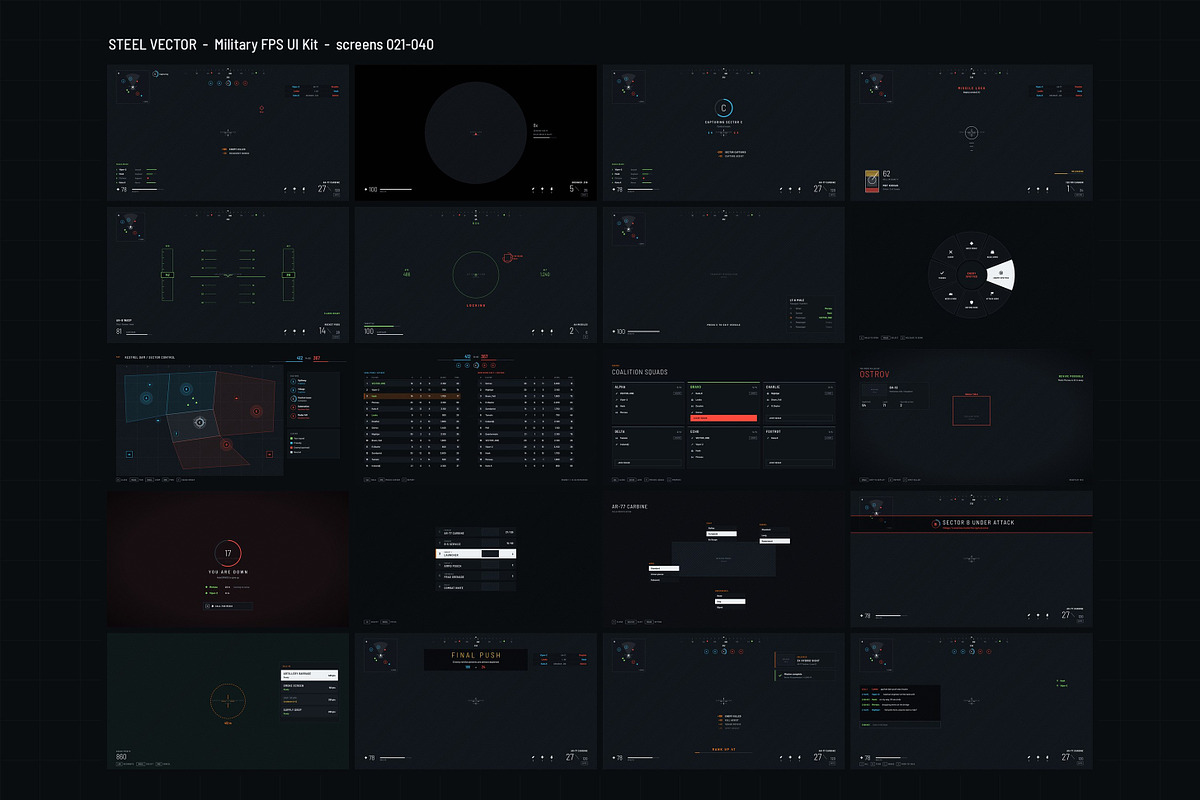Click the Join Squad button in the Delta card
This screenshot has width=1200, height=800.
(x=646, y=462)
